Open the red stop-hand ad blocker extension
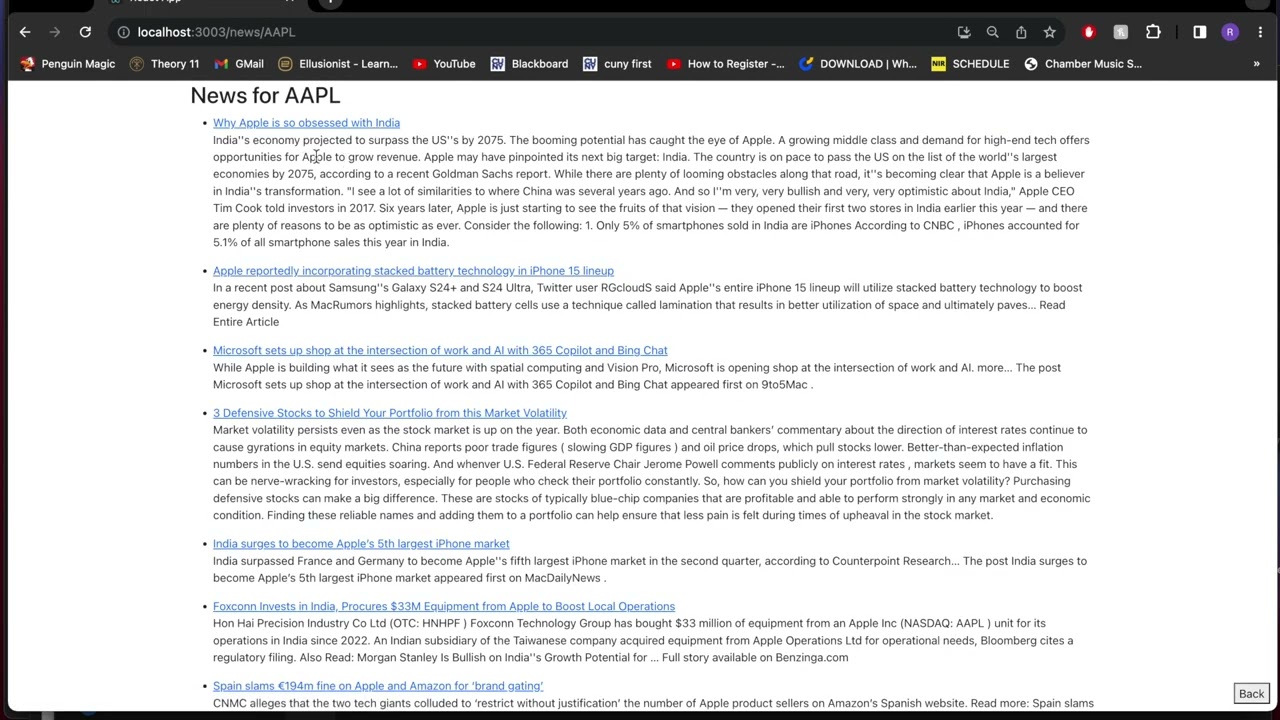Viewport: 1280px width, 720px height. [x=1089, y=32]
